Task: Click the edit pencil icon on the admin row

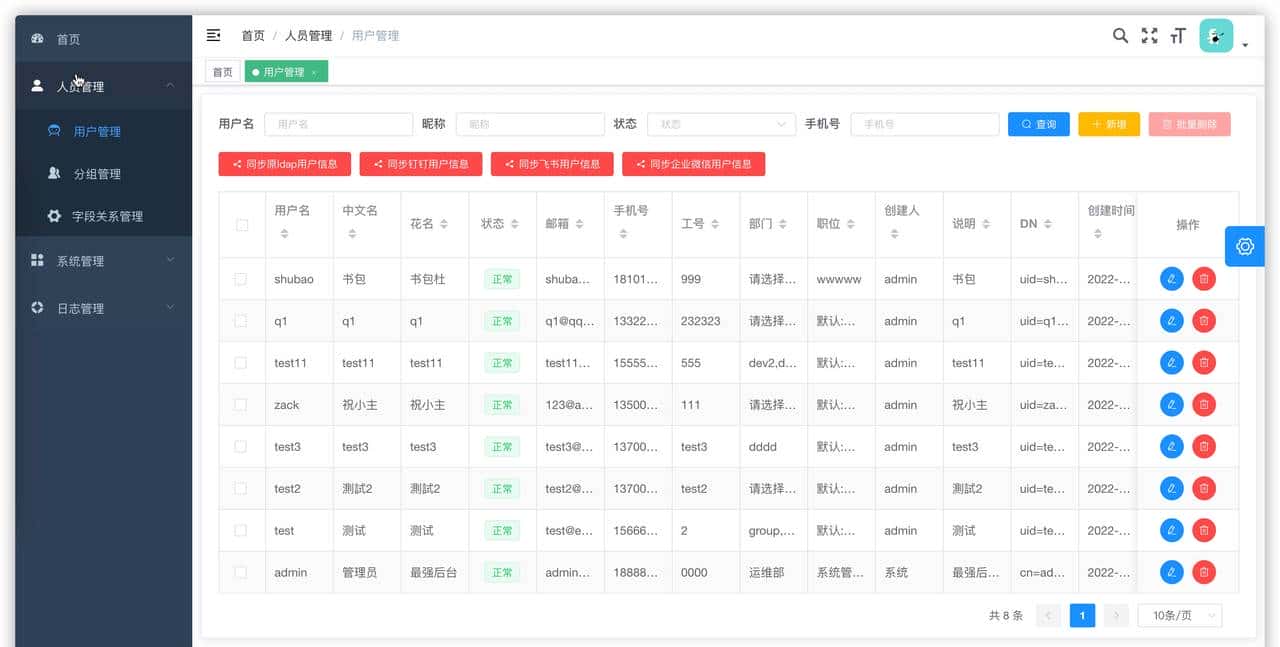Action: pyautogui.click(x=1171, y=572)
